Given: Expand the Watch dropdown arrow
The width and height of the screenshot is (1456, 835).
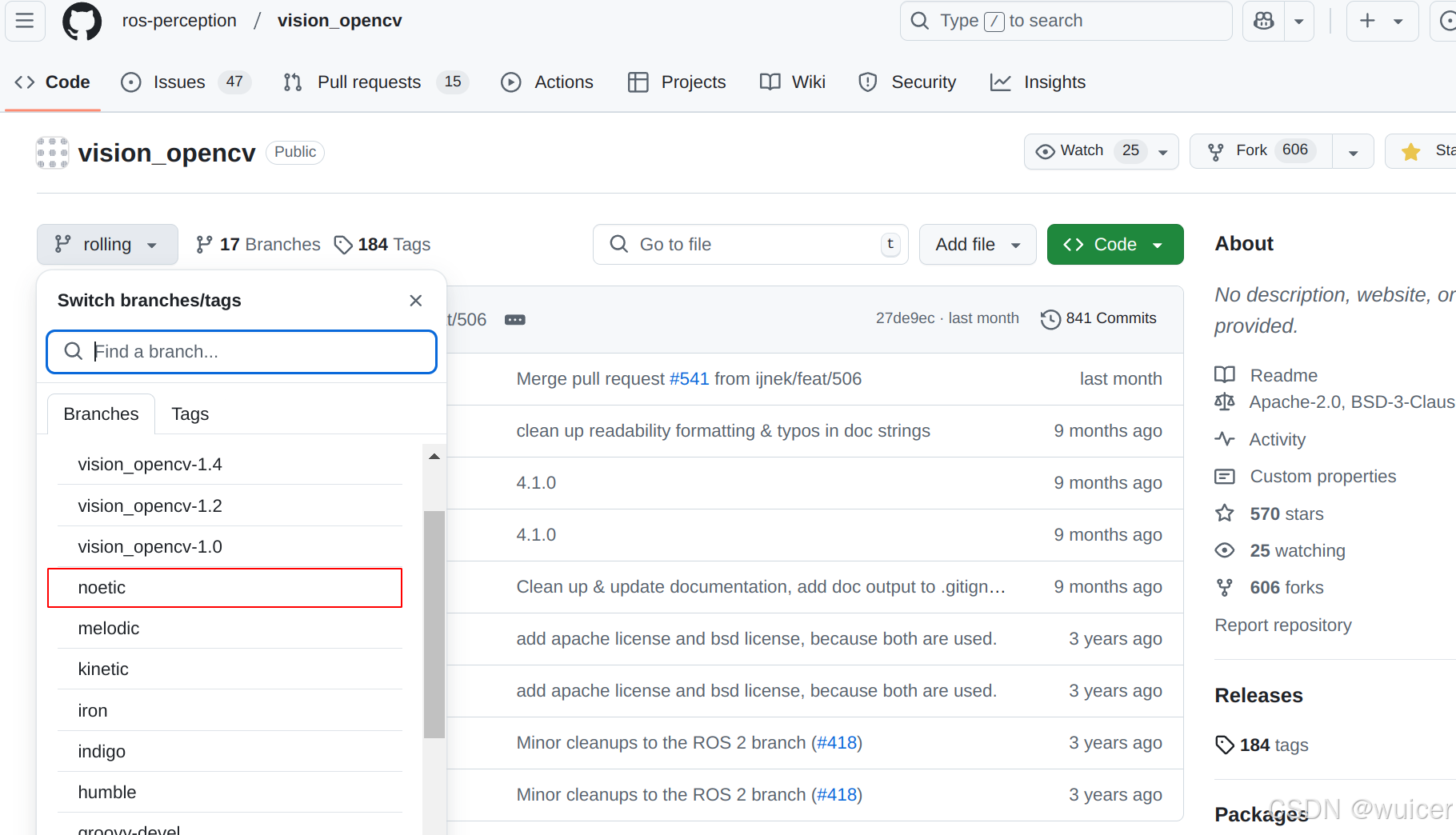Looking at the screenshot, I should (x=1163, y=152).
